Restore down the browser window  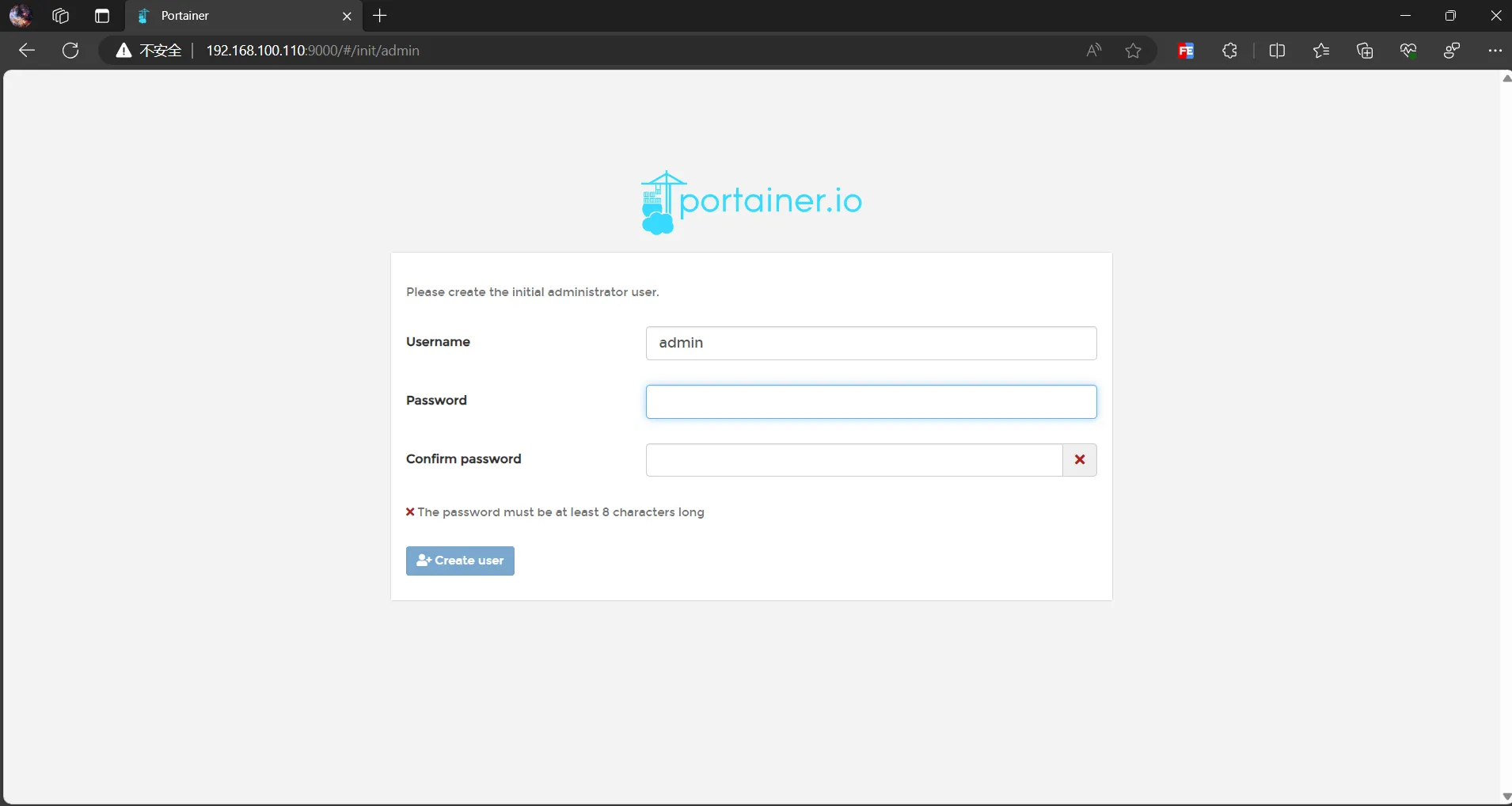(1450, 16)
